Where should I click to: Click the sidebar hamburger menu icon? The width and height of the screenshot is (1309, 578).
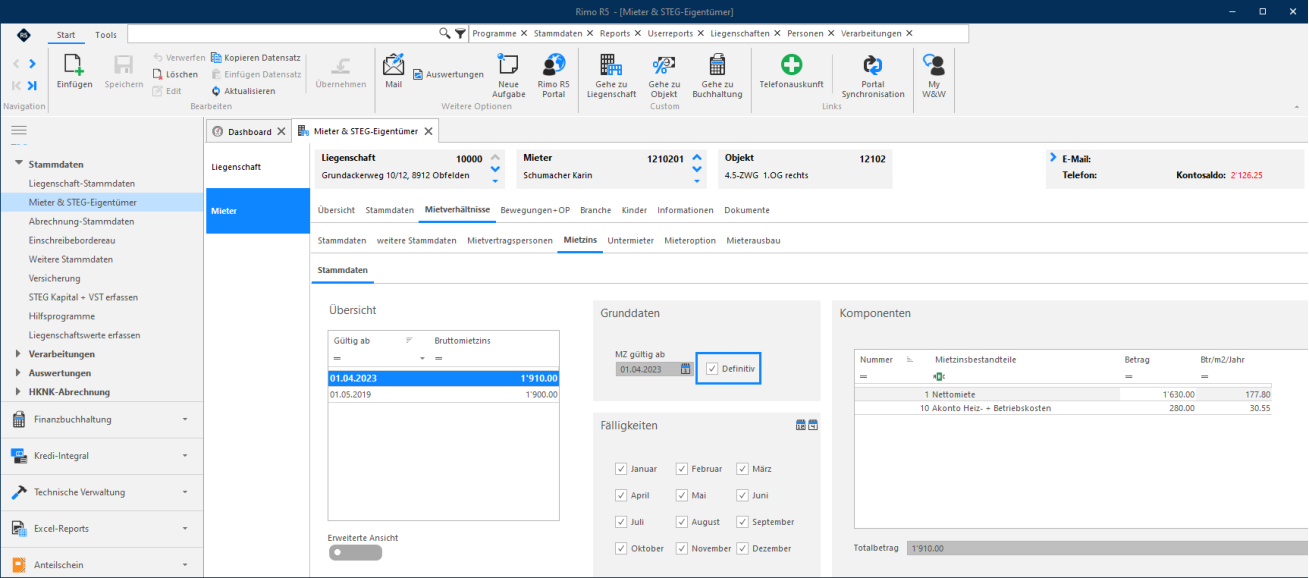19,131
